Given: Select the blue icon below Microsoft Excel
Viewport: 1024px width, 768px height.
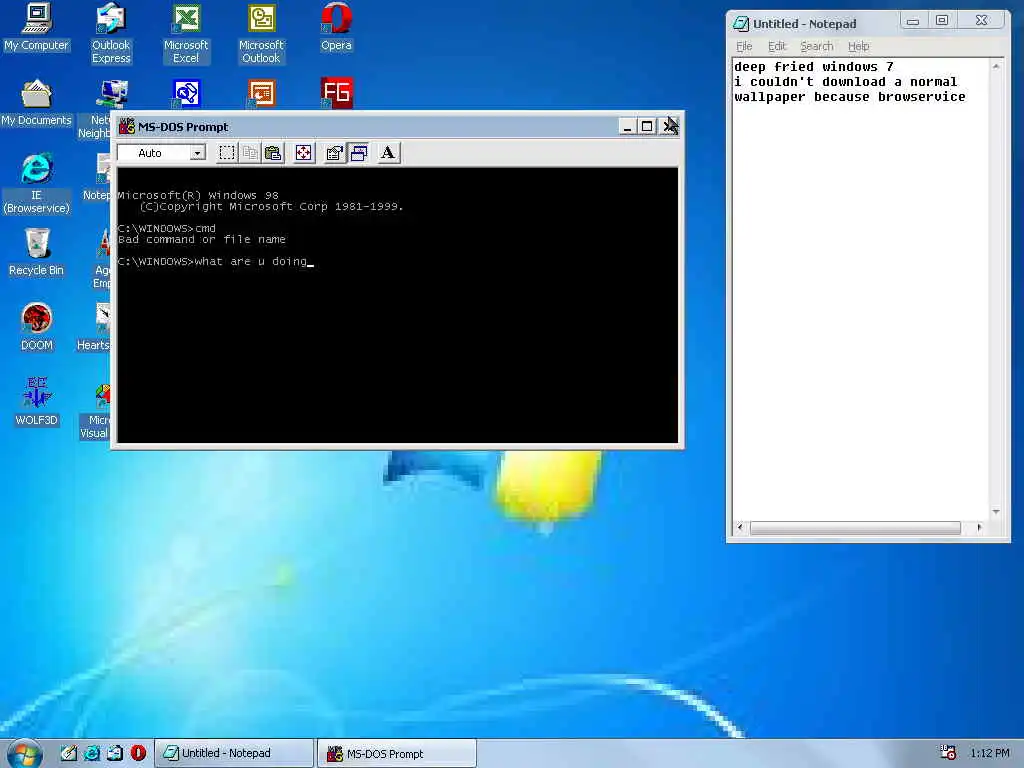Looking at the screenshot, I should tap(186, 93).
